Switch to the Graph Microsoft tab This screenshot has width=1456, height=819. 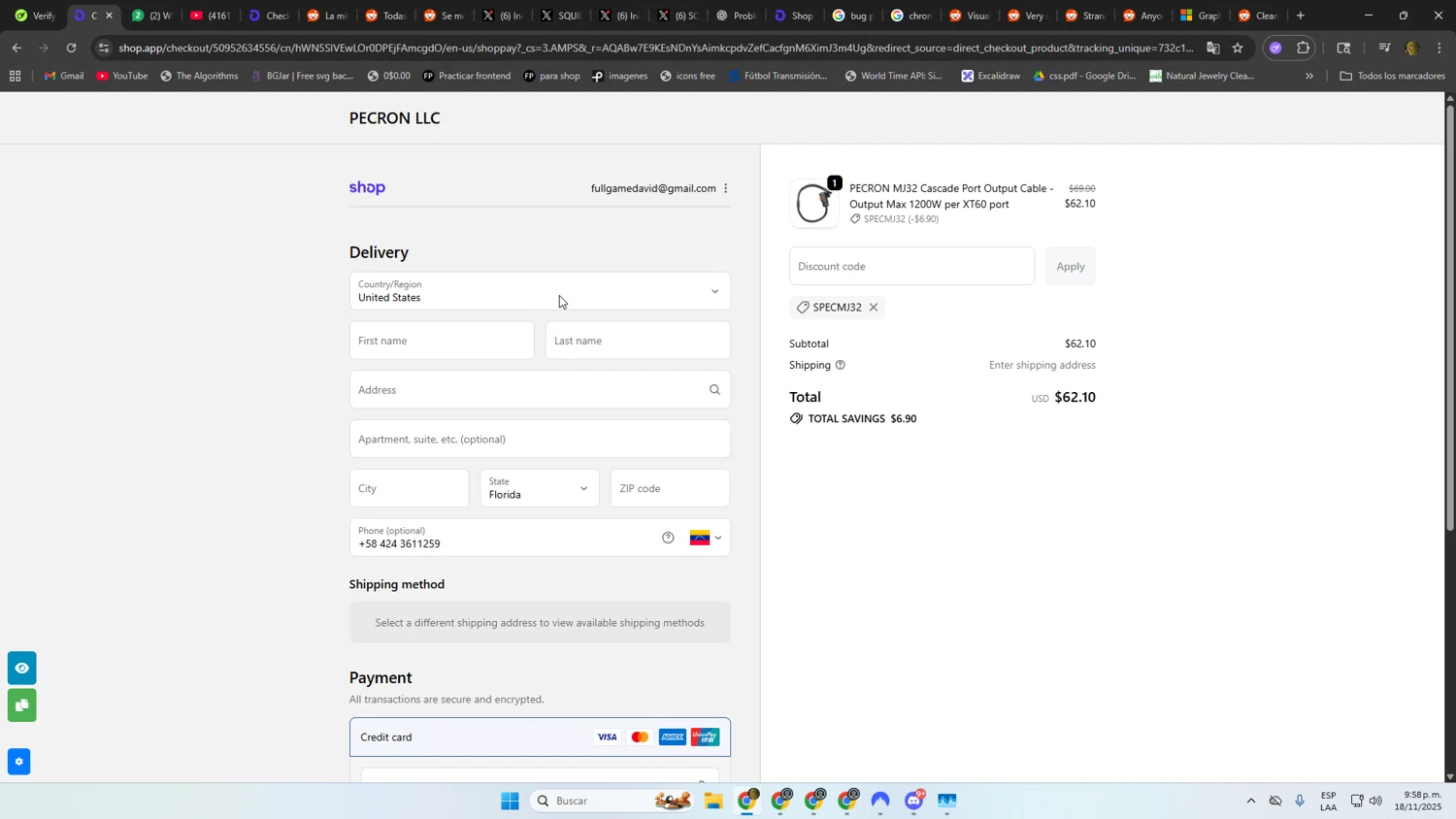(x=1200, y=16)
